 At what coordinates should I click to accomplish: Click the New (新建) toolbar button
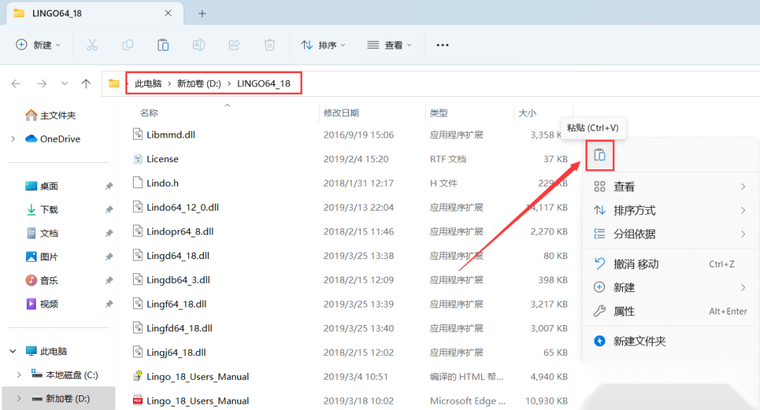click(x=38, y=45)
